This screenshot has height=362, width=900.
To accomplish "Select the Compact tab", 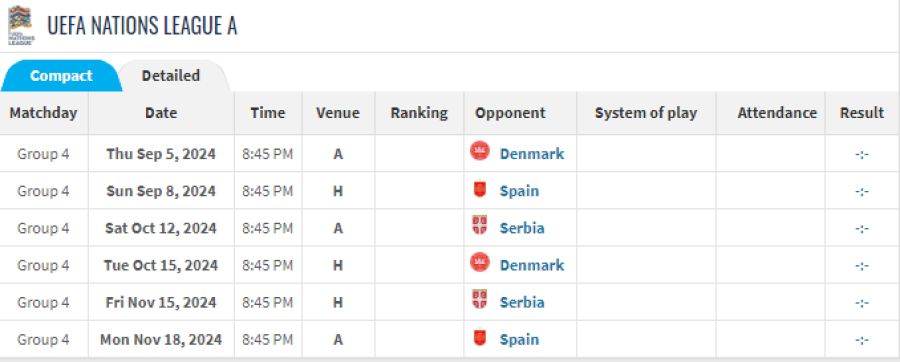I will (x=61, y=76).
